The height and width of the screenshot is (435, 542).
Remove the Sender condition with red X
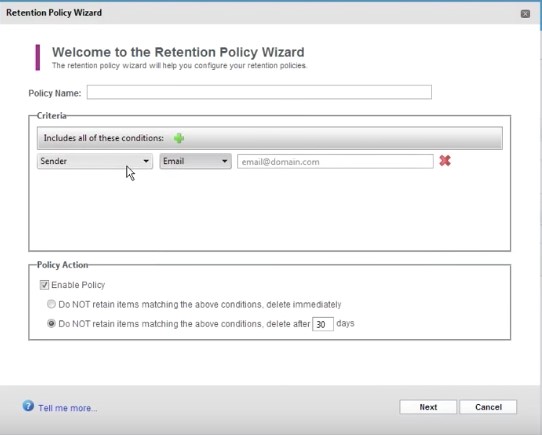[x=445, y=161]
